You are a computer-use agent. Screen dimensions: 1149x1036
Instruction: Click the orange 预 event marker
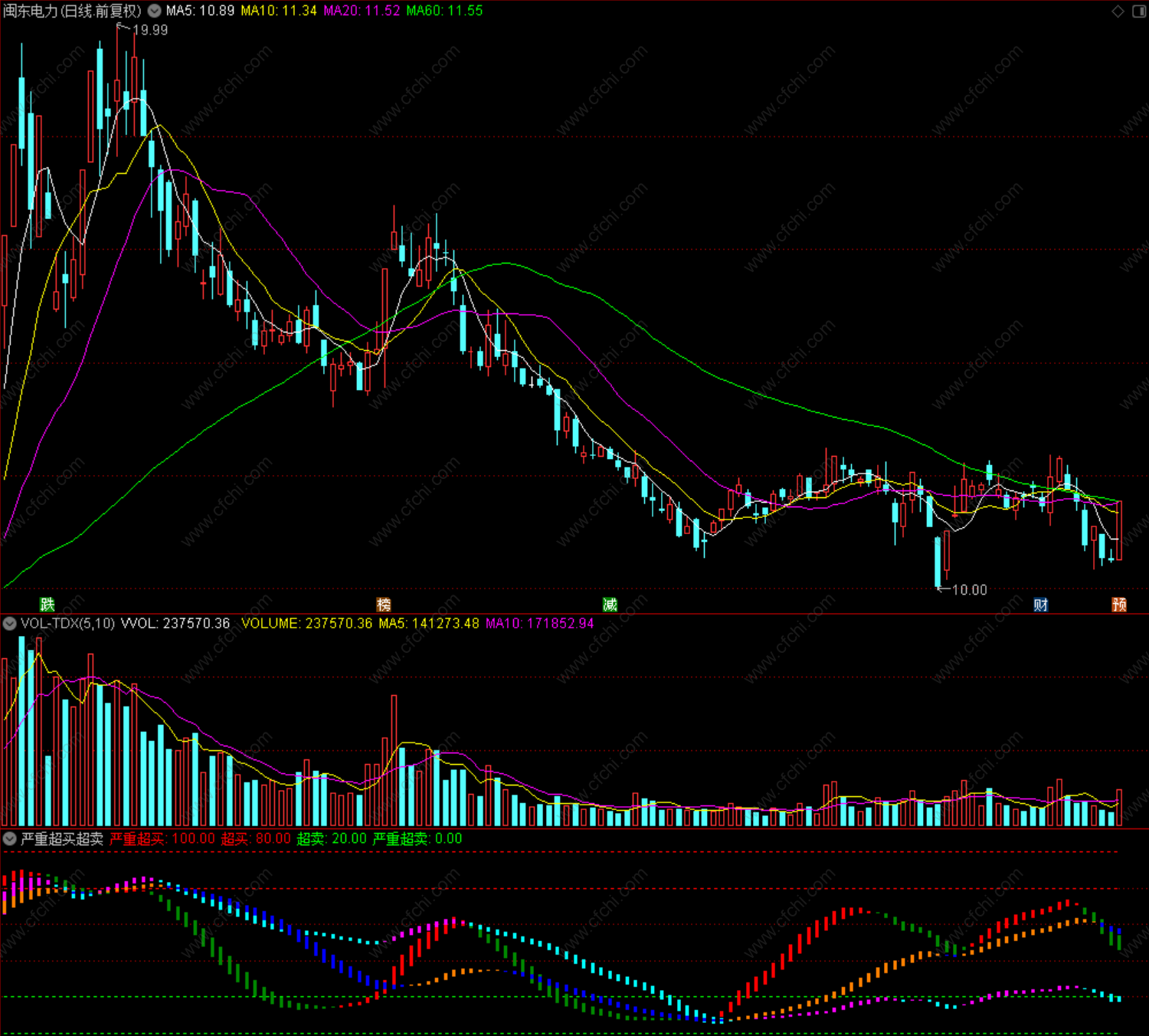click(1119, 605)
